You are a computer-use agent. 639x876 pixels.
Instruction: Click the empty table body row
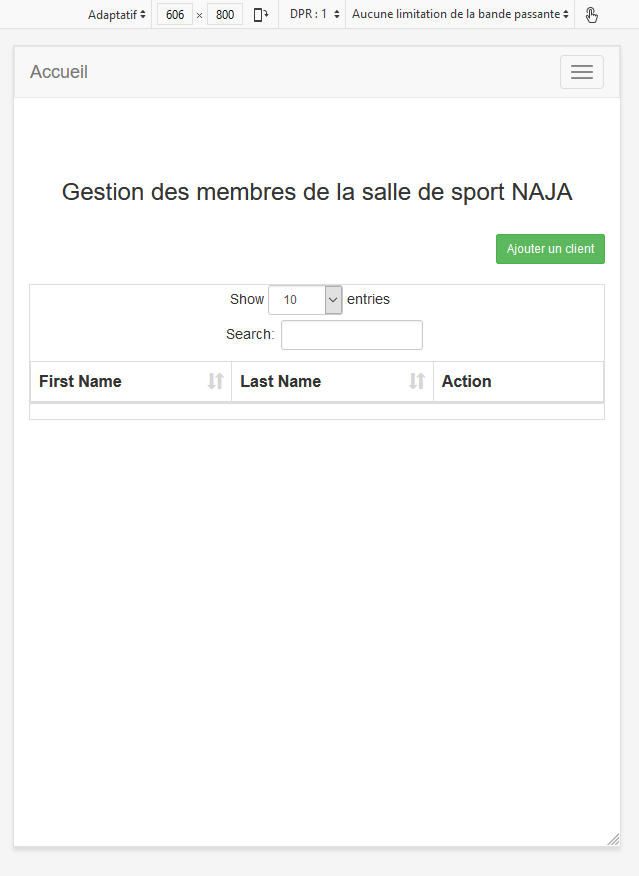[x=317, y=412]
